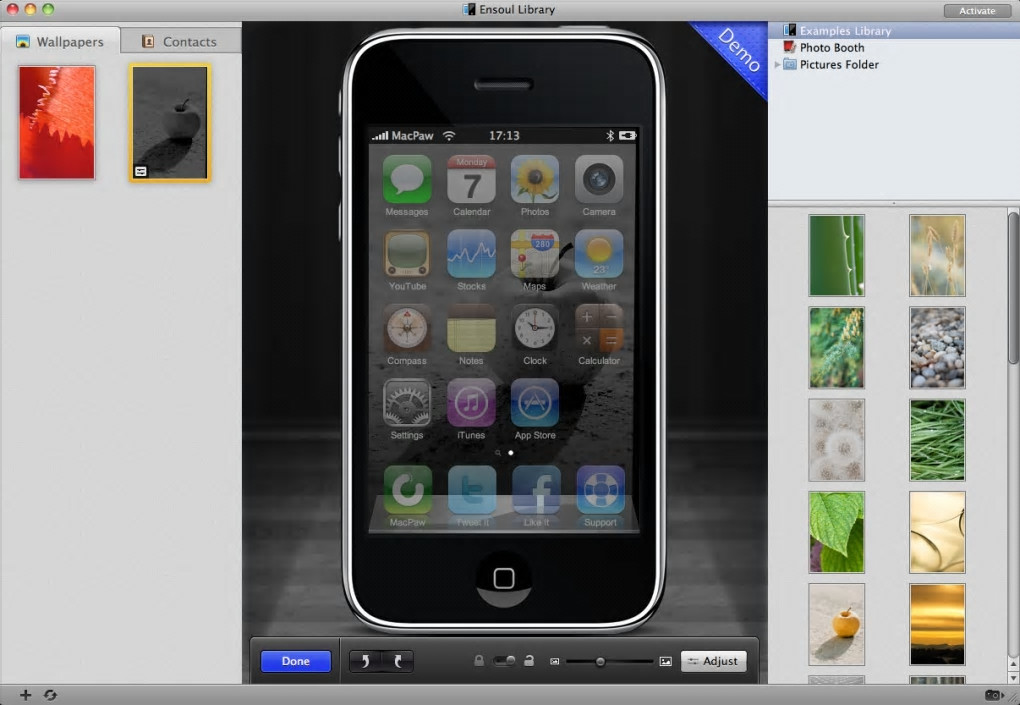Click the small image zoom-out icon
Viewport: 1020px width, 705px height.
(x=554, y=661)
